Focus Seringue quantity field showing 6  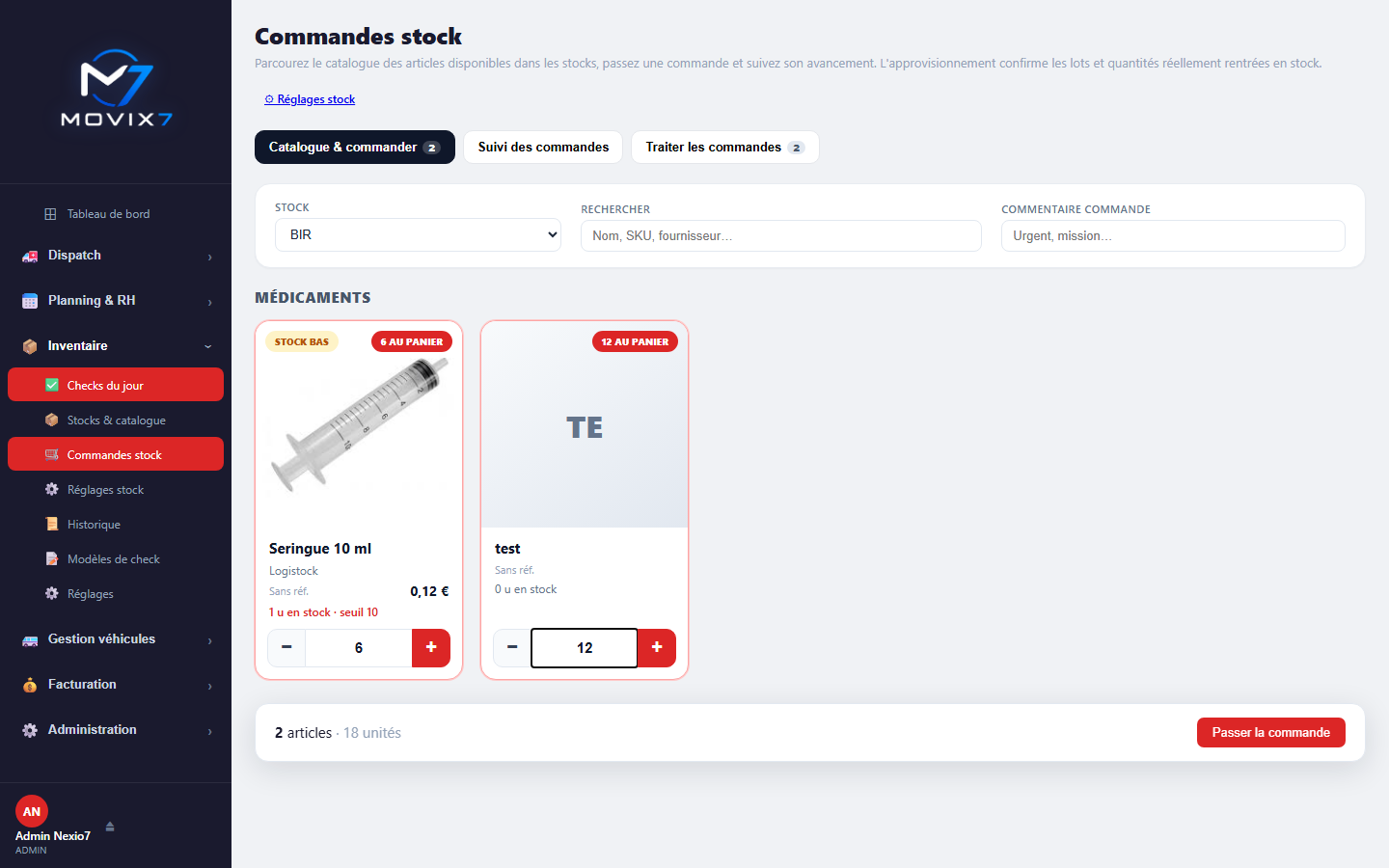359,647
